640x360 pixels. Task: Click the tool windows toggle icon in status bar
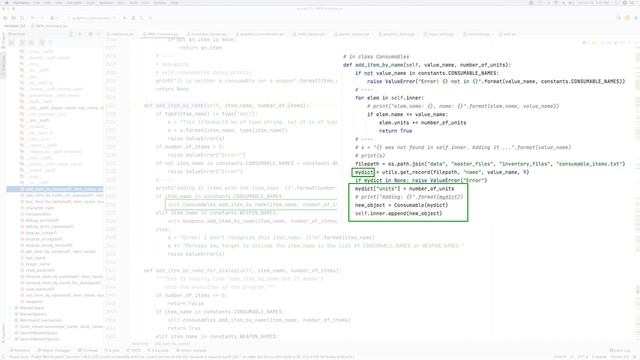pos(4,357)
